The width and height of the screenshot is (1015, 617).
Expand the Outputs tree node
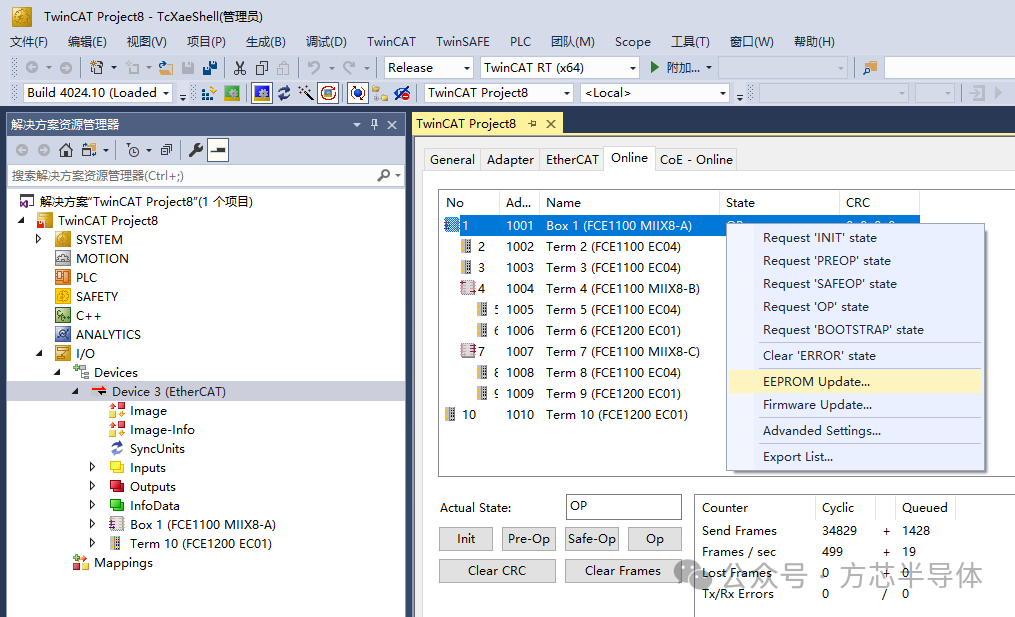93,486
